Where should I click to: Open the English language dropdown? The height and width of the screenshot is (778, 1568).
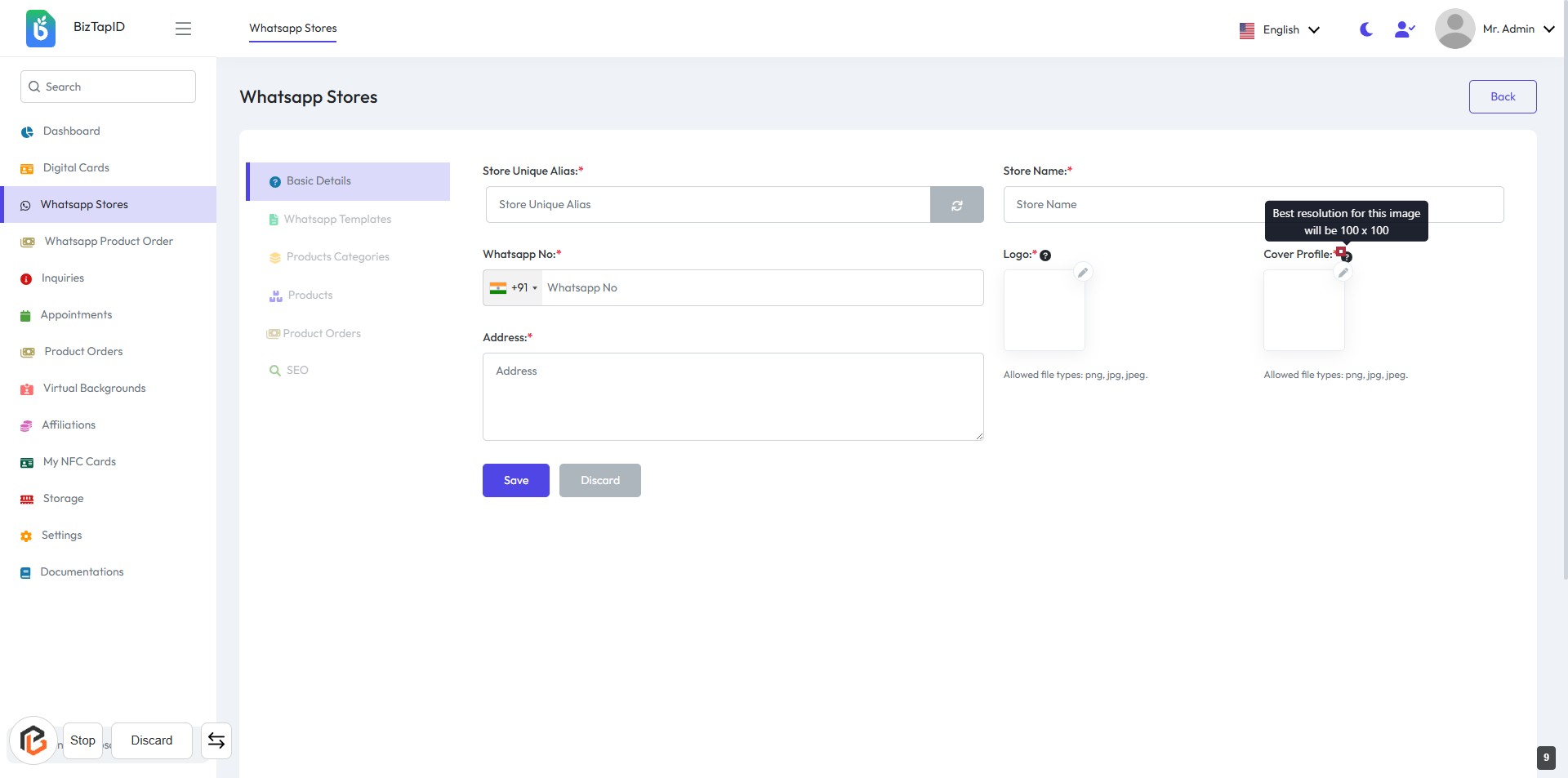point(1279,29)
